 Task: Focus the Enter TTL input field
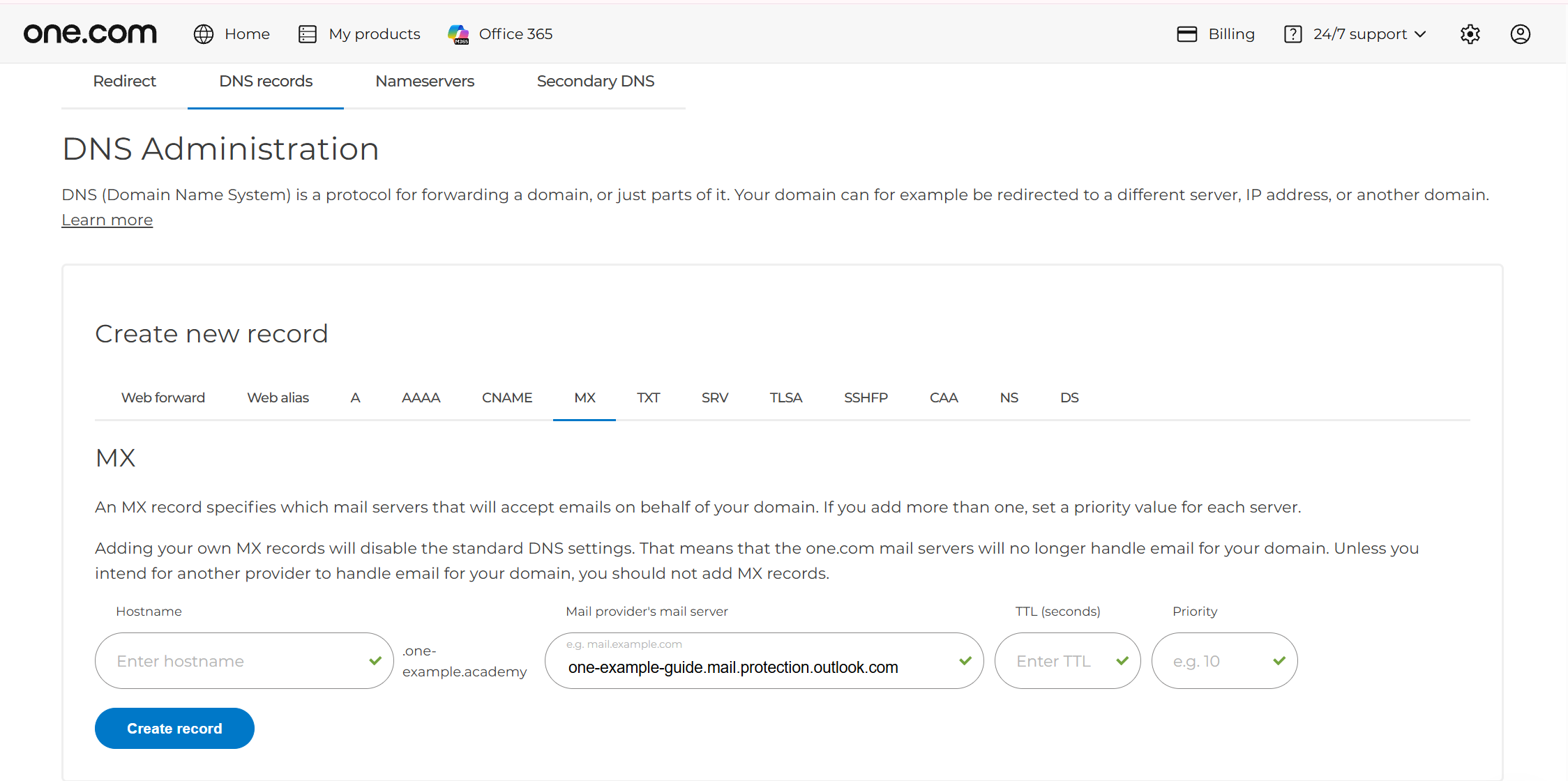point(1067,661)
